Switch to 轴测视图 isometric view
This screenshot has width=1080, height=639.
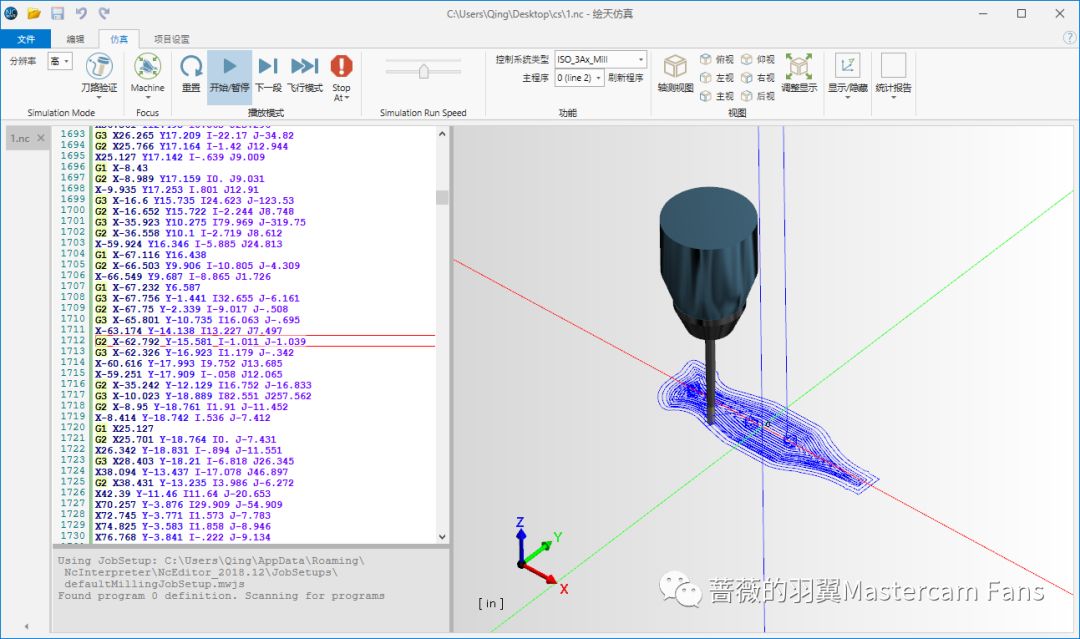pos(675,74)
